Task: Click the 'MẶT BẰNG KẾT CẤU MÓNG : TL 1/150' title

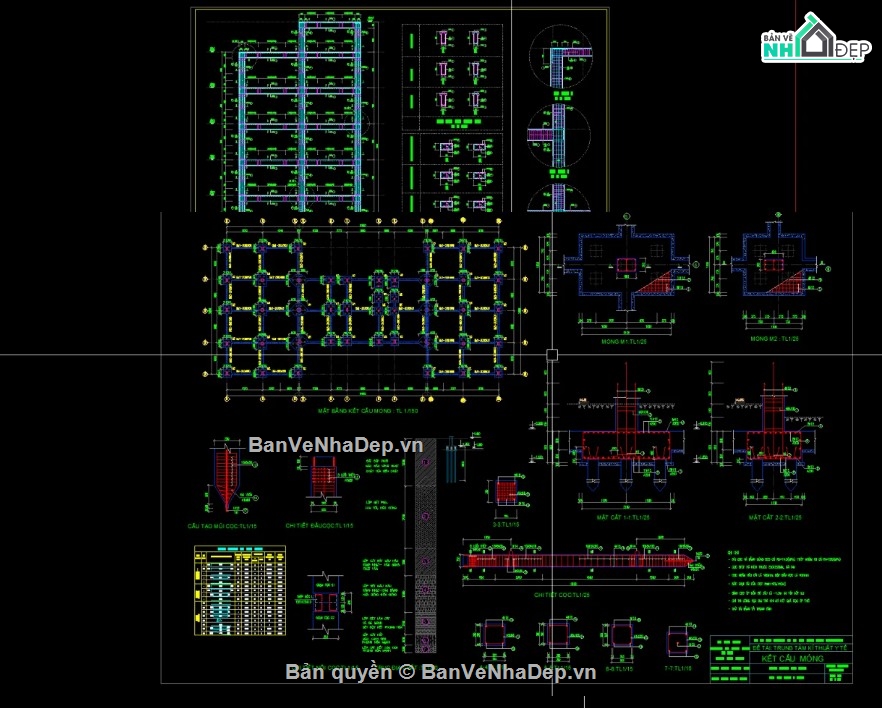Action: (367, 411)
